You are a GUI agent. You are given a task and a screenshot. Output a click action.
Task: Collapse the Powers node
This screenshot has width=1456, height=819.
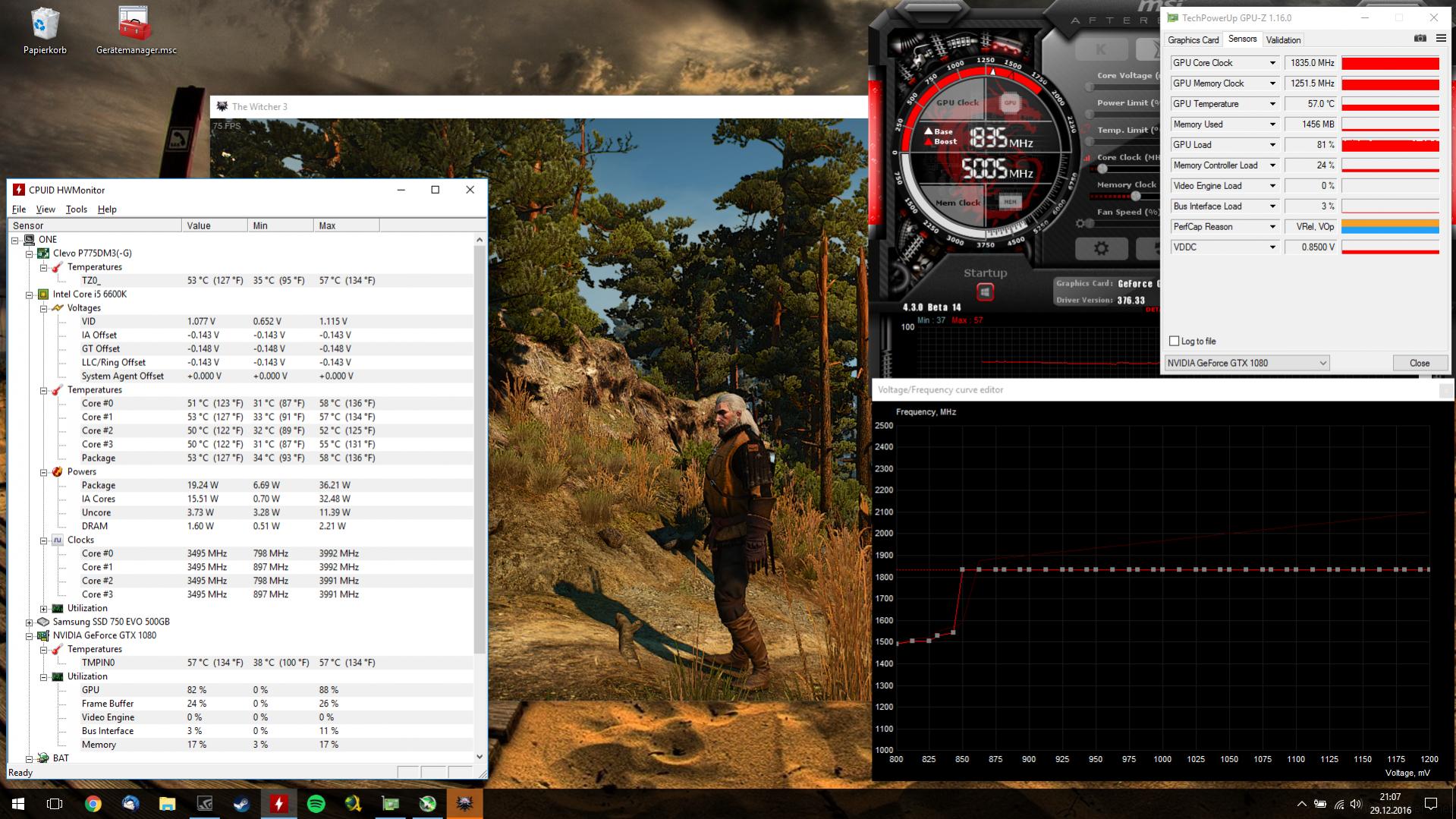[x=43, y=472]
